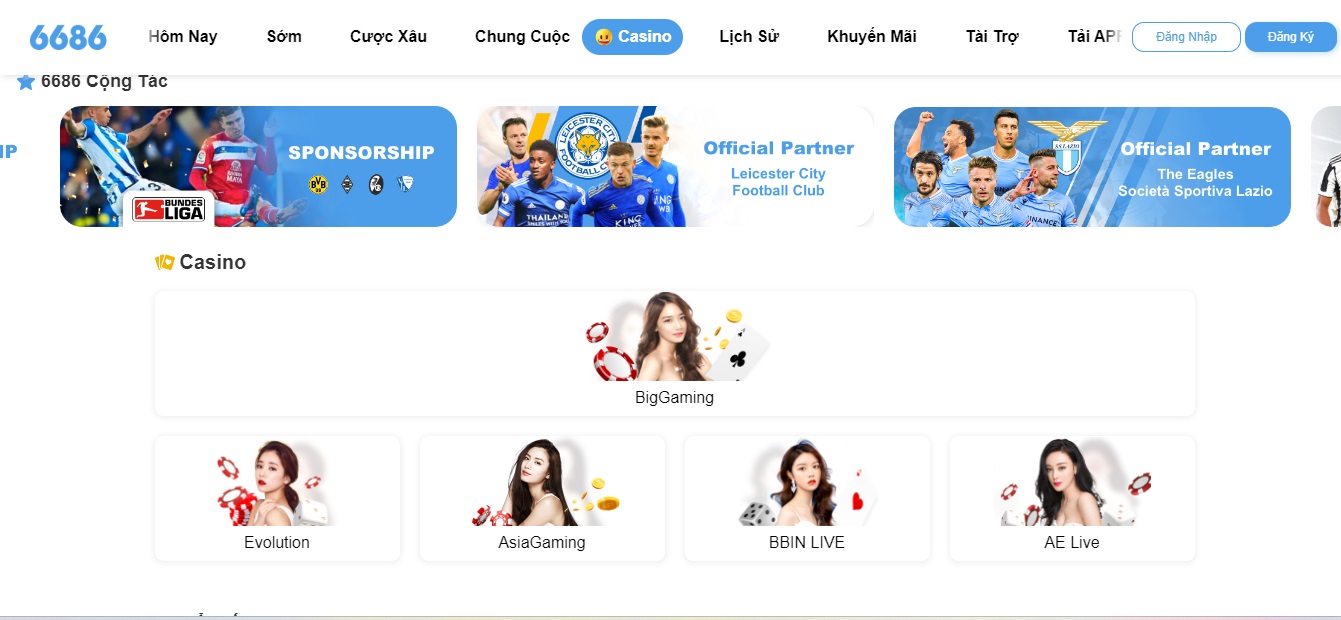Click the blue star icon beside 6686 Cộng Tác
The image size is (1341, 620).
coord(26,82)
